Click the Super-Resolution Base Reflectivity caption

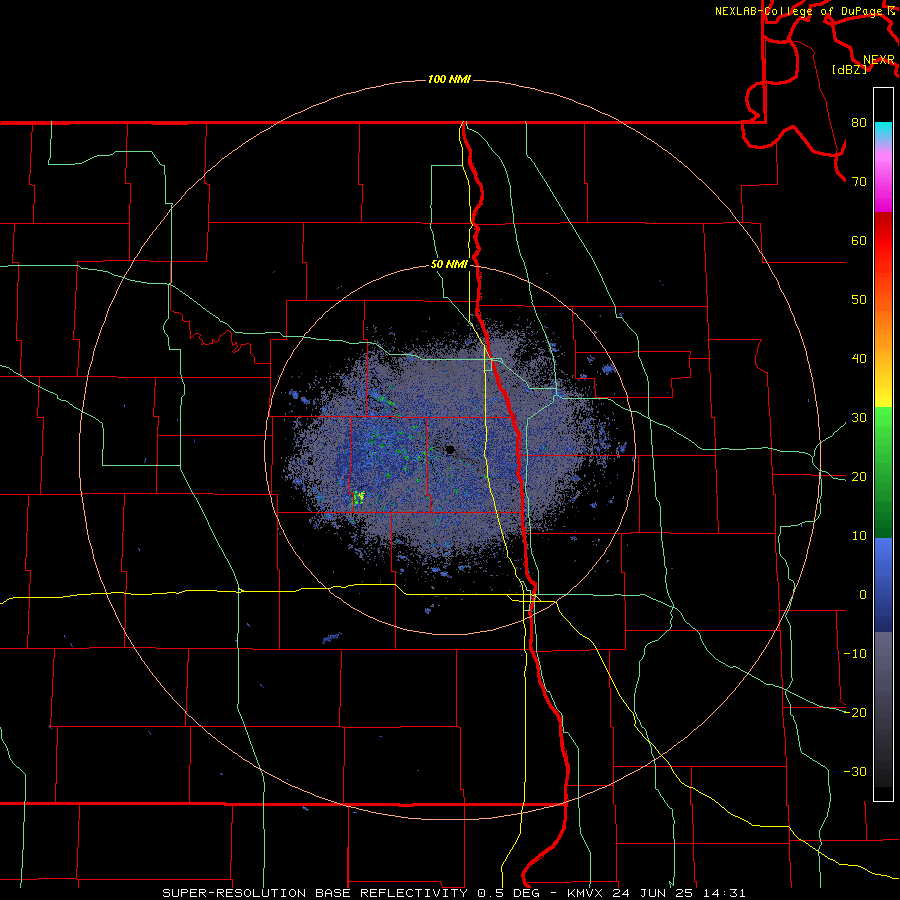click(454, 893)
